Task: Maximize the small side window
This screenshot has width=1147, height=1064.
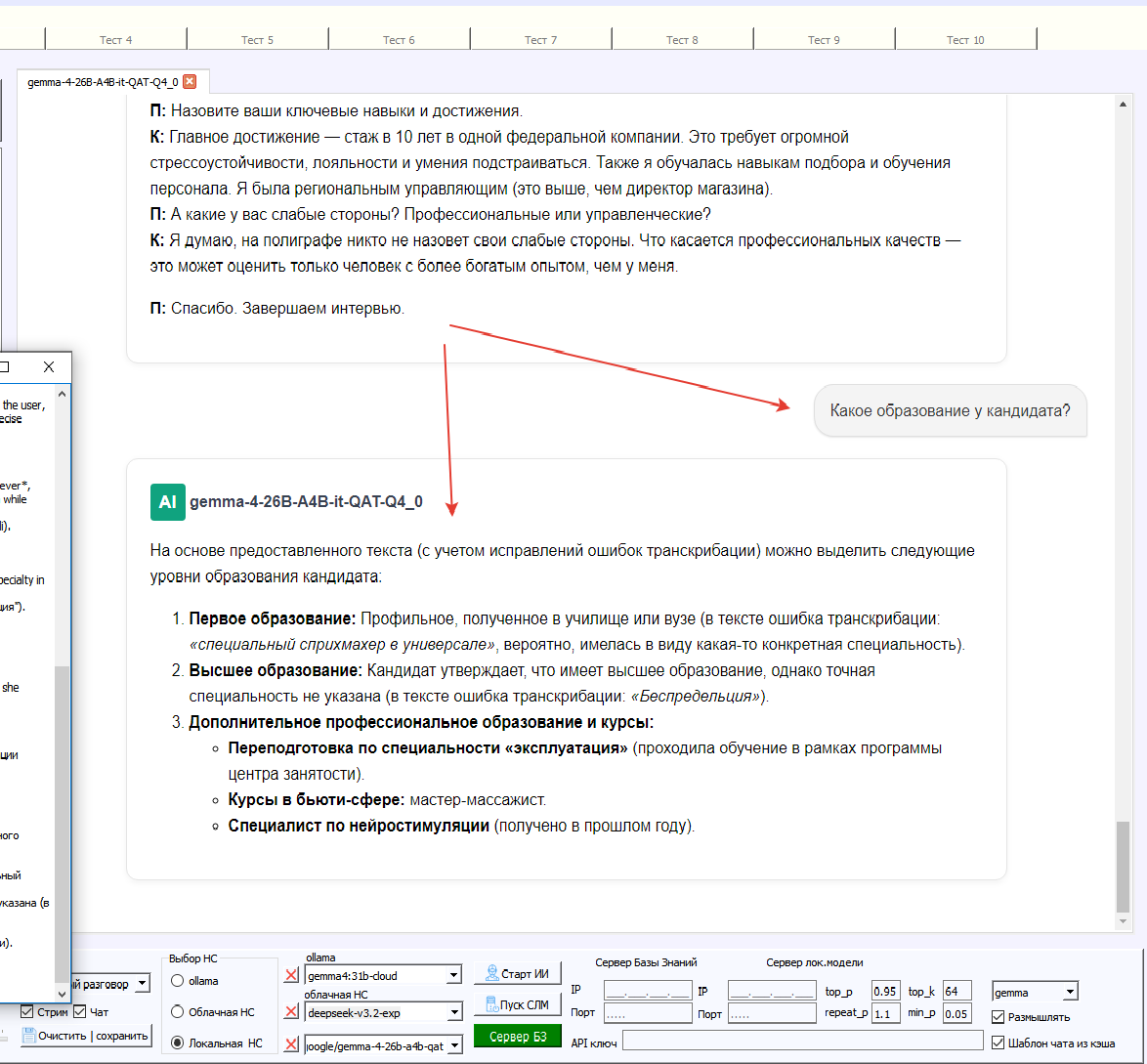Action: click(4, 366)
